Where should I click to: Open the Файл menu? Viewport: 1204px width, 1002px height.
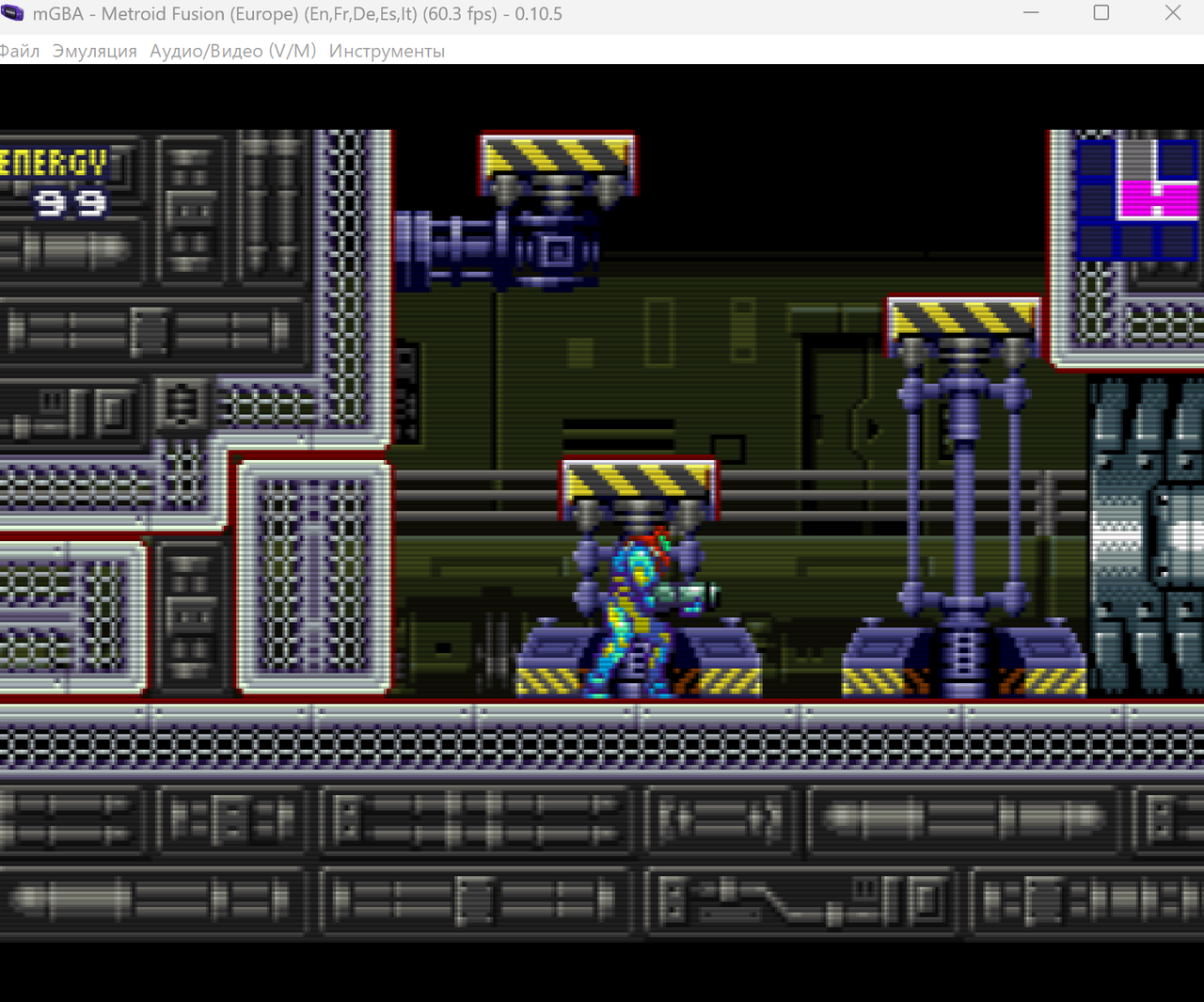point(19,51)
